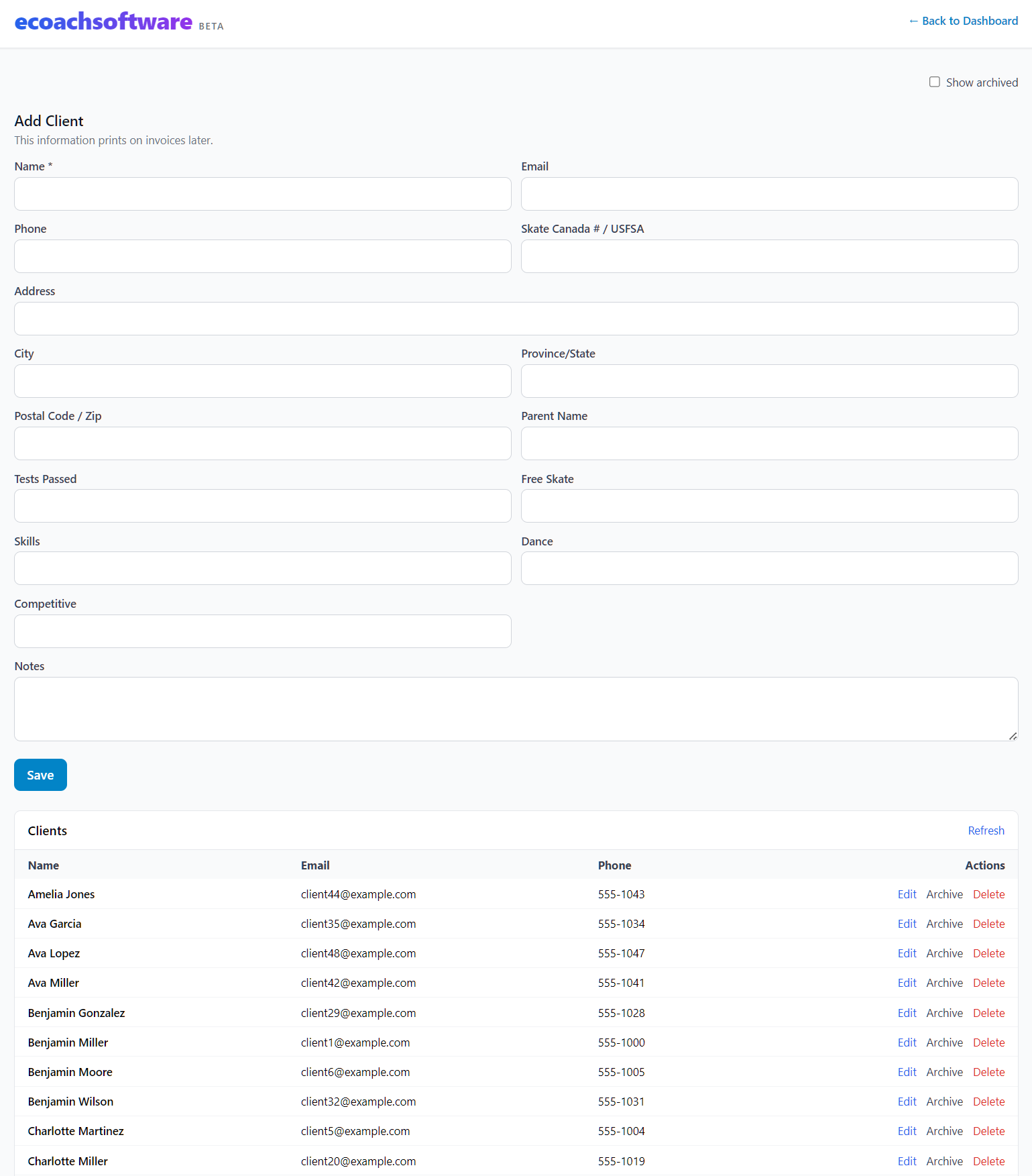The image size is (1032, 1176).
Task: Edit Amelia Jones client record
Action: point(907,894)
